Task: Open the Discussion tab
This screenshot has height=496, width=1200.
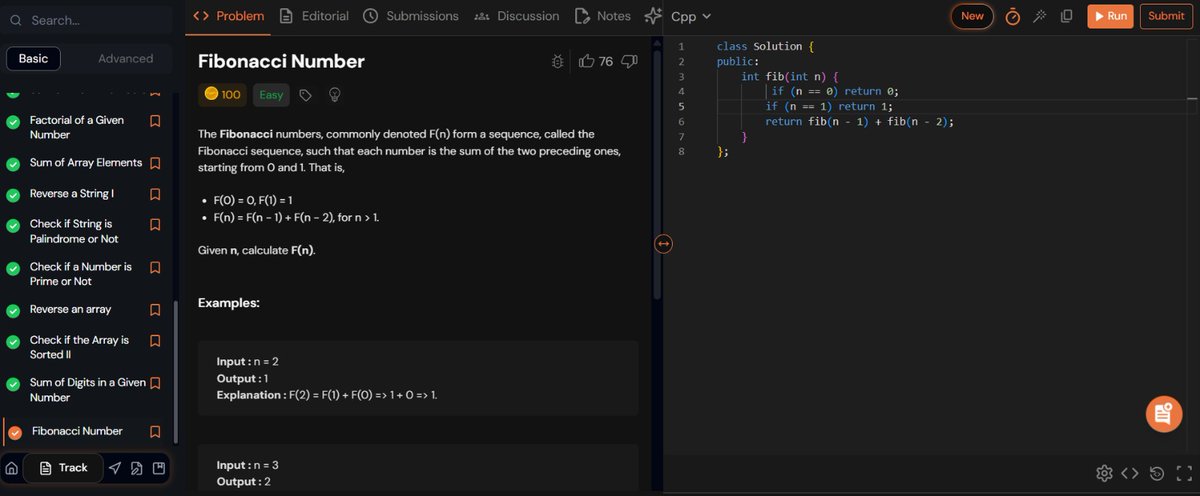Action: tap(516, 16)
